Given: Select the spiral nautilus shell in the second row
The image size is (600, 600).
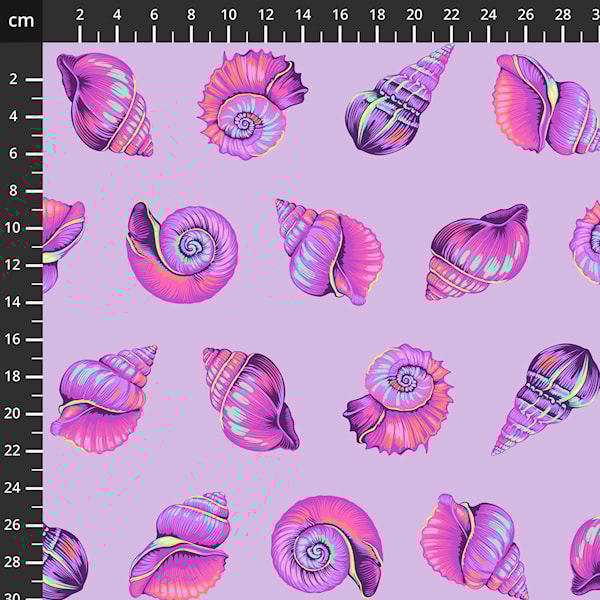Looking at the screenshot, I should pos(184,252).
